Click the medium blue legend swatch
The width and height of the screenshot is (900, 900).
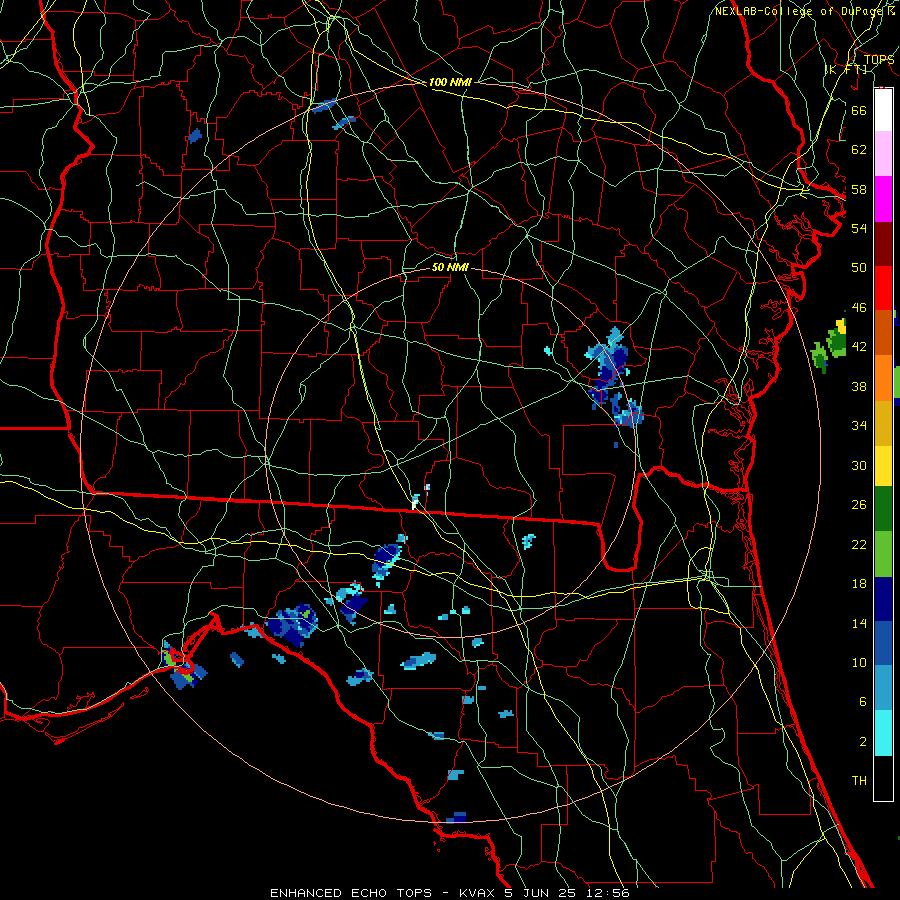[x=883, y=643]
